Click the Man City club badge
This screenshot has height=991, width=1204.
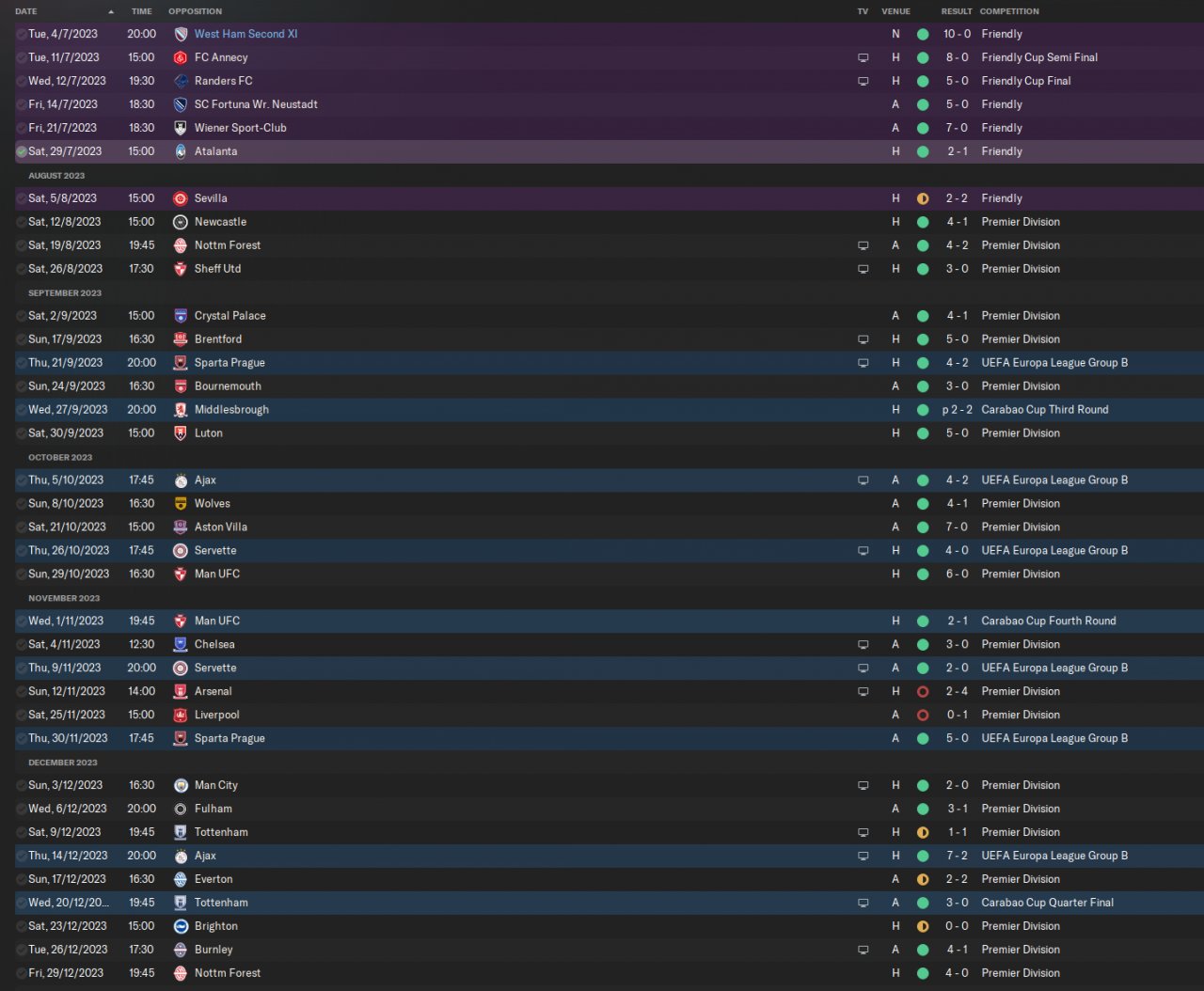(181, 785)
